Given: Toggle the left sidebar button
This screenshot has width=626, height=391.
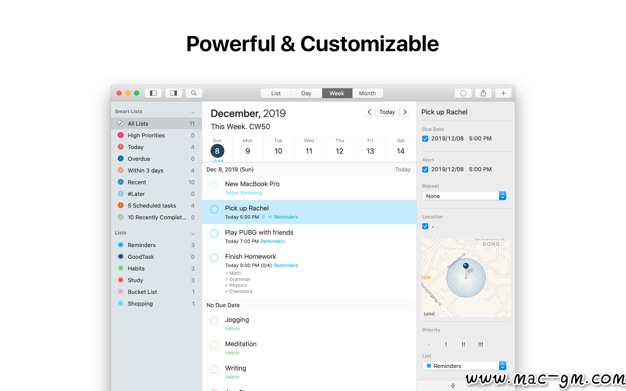Looking at the screenshot, I should click(153, 93).
